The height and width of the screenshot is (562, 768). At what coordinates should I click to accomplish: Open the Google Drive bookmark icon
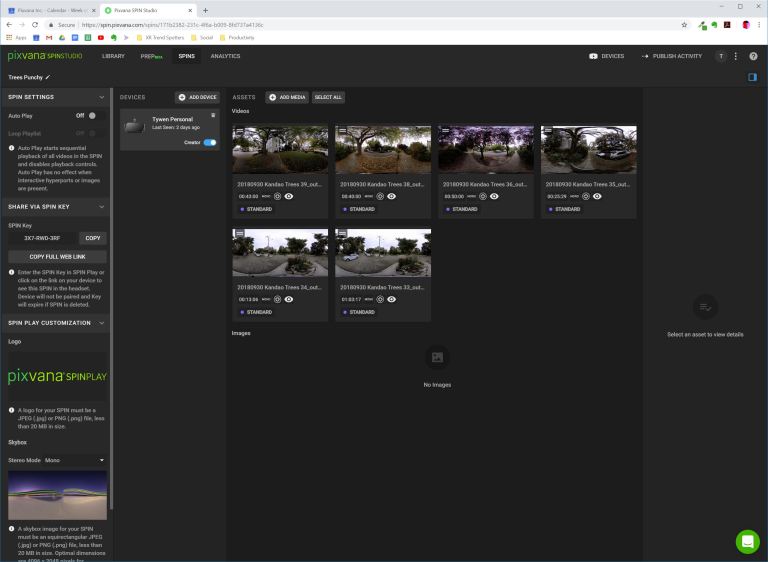(62, 38)
